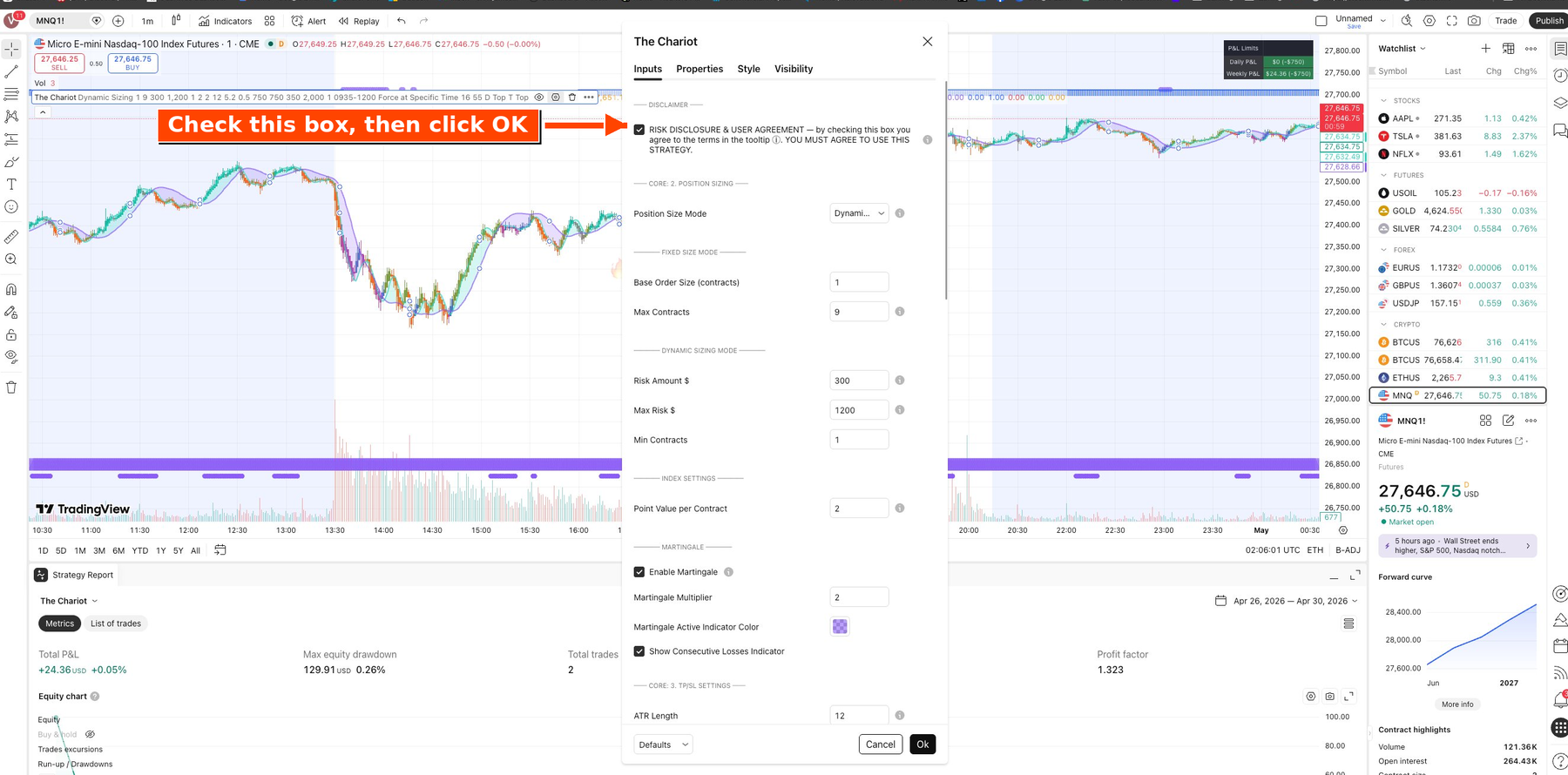This screenshot has width=1568, height=775.
Task: Toggle Show Consecutive Losses Indicator checkbox
Action: tap(639, 651)
